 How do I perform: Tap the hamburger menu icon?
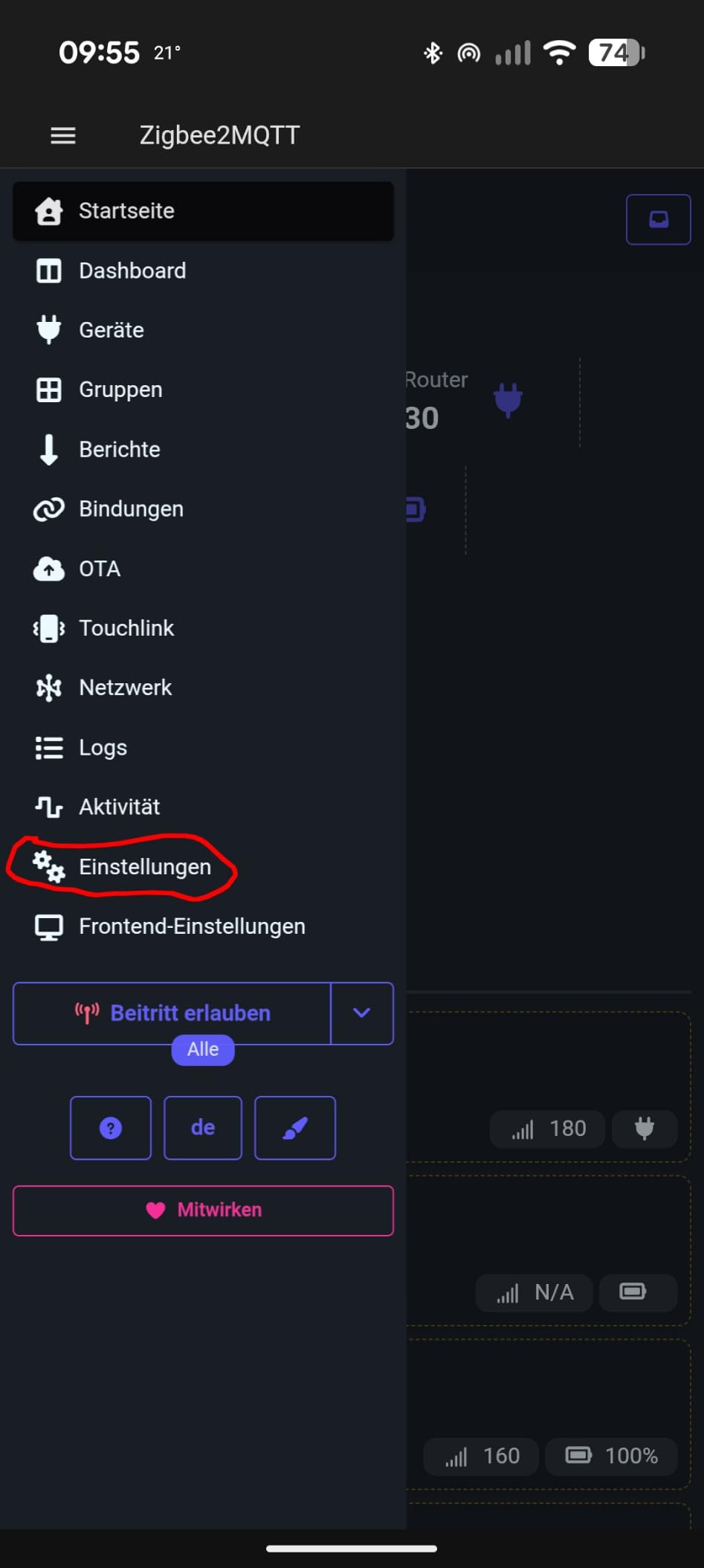[x=63, y=135]
